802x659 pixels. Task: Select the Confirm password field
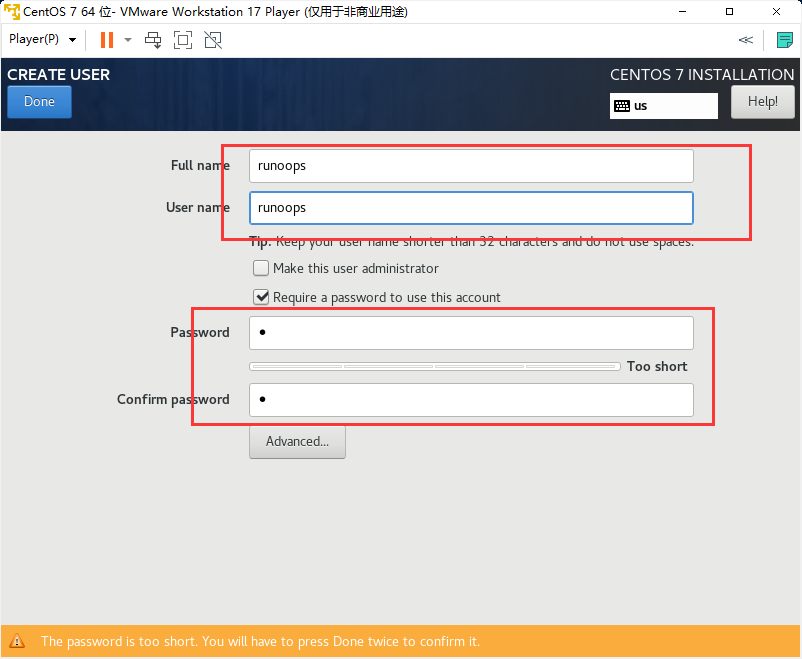coord(470,400)
